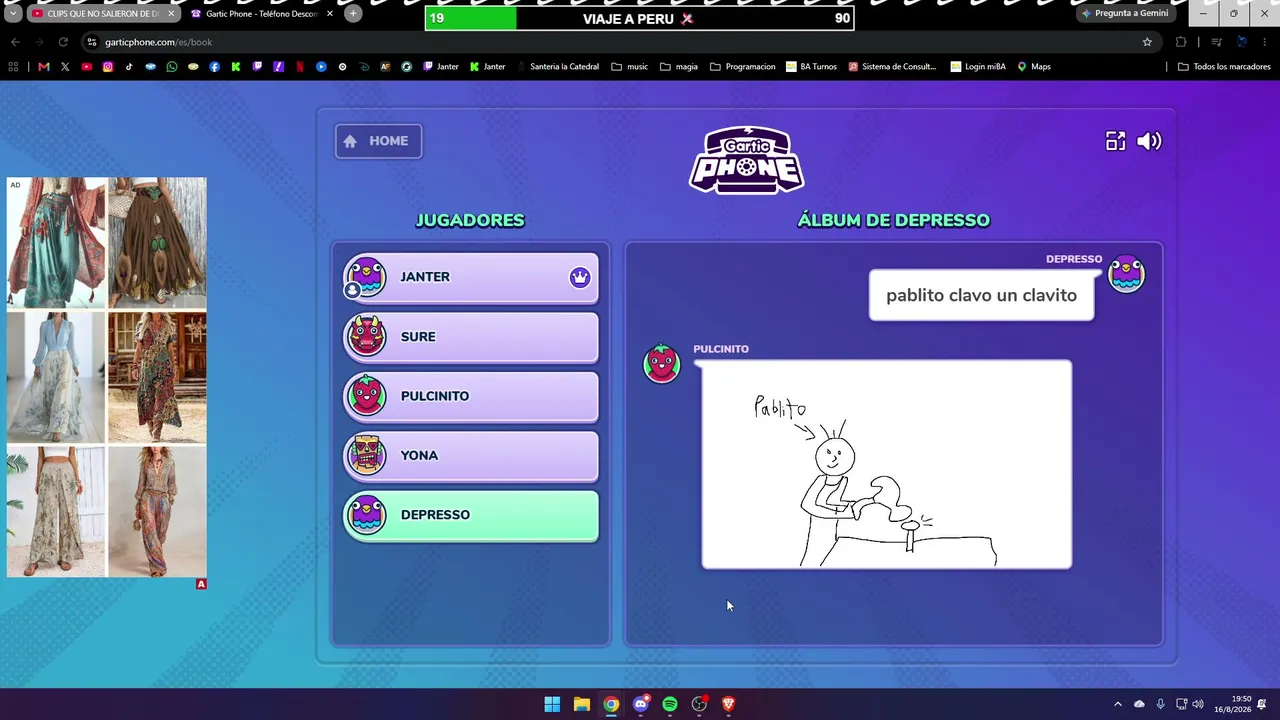Open the browser extensions menu

tap(1181, 42)
